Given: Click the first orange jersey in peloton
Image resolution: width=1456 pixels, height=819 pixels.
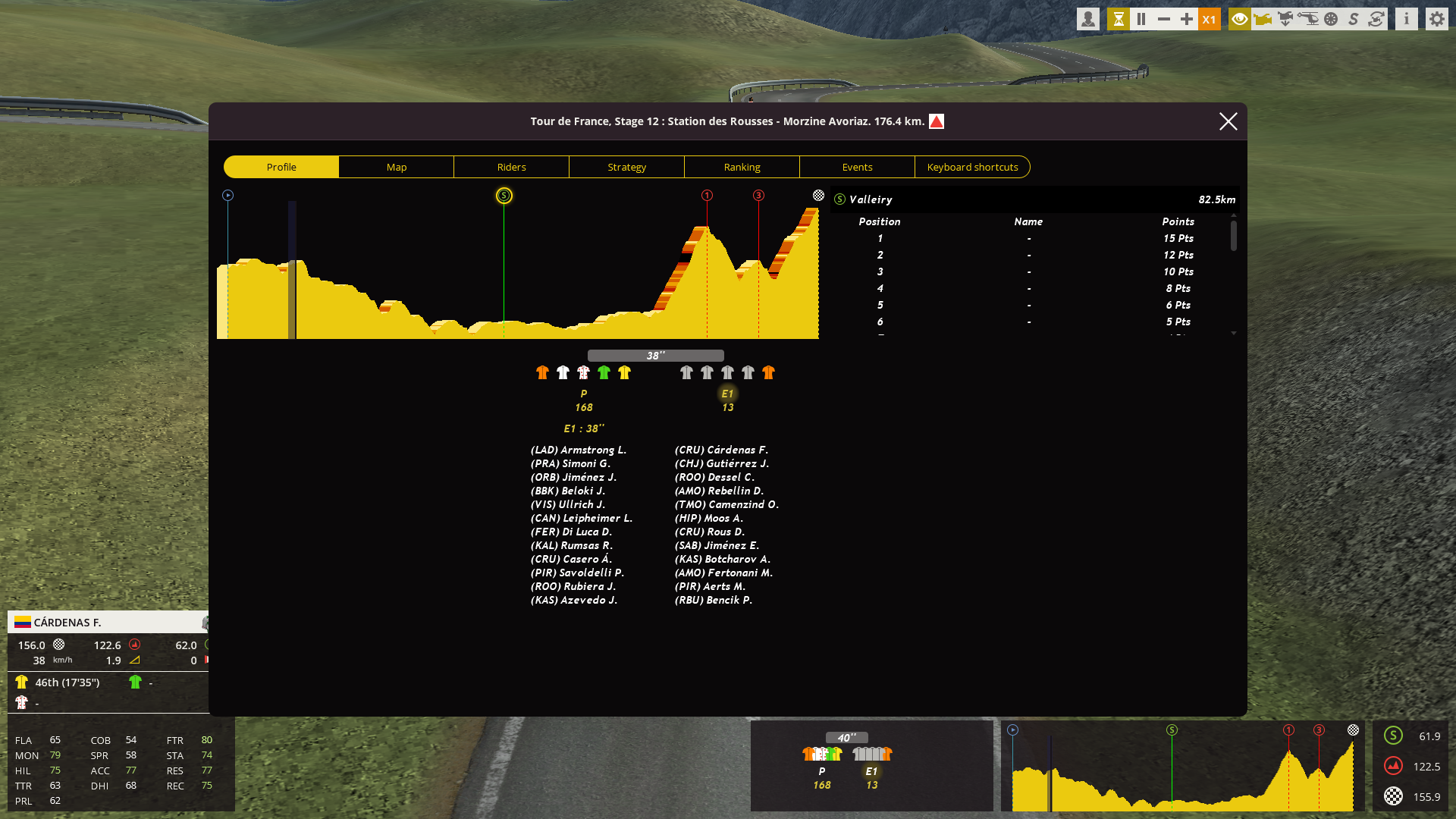Looking at the screenshot, I should click(x=542, y=372).
